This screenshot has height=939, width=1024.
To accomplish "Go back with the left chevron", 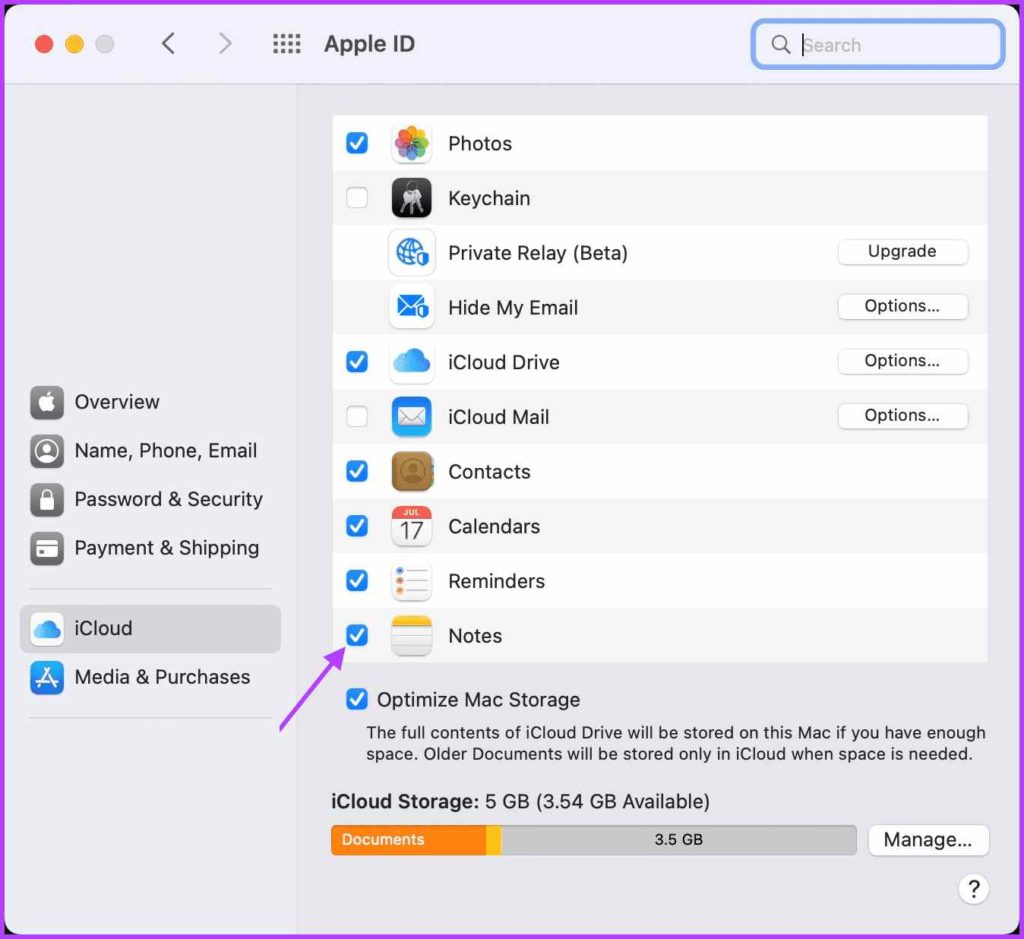I will point(168,44).
